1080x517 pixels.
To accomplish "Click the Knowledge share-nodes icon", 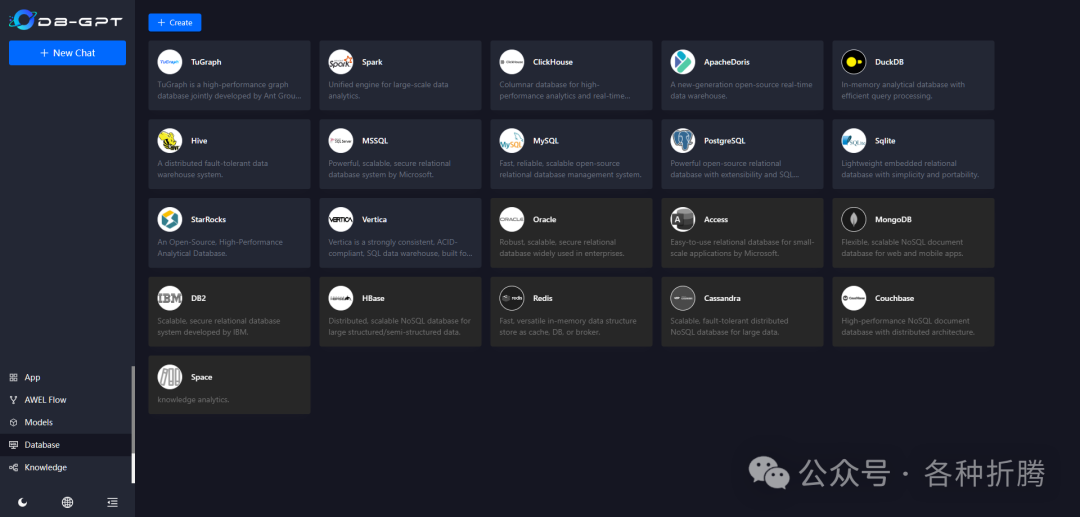I will [13, 467].
